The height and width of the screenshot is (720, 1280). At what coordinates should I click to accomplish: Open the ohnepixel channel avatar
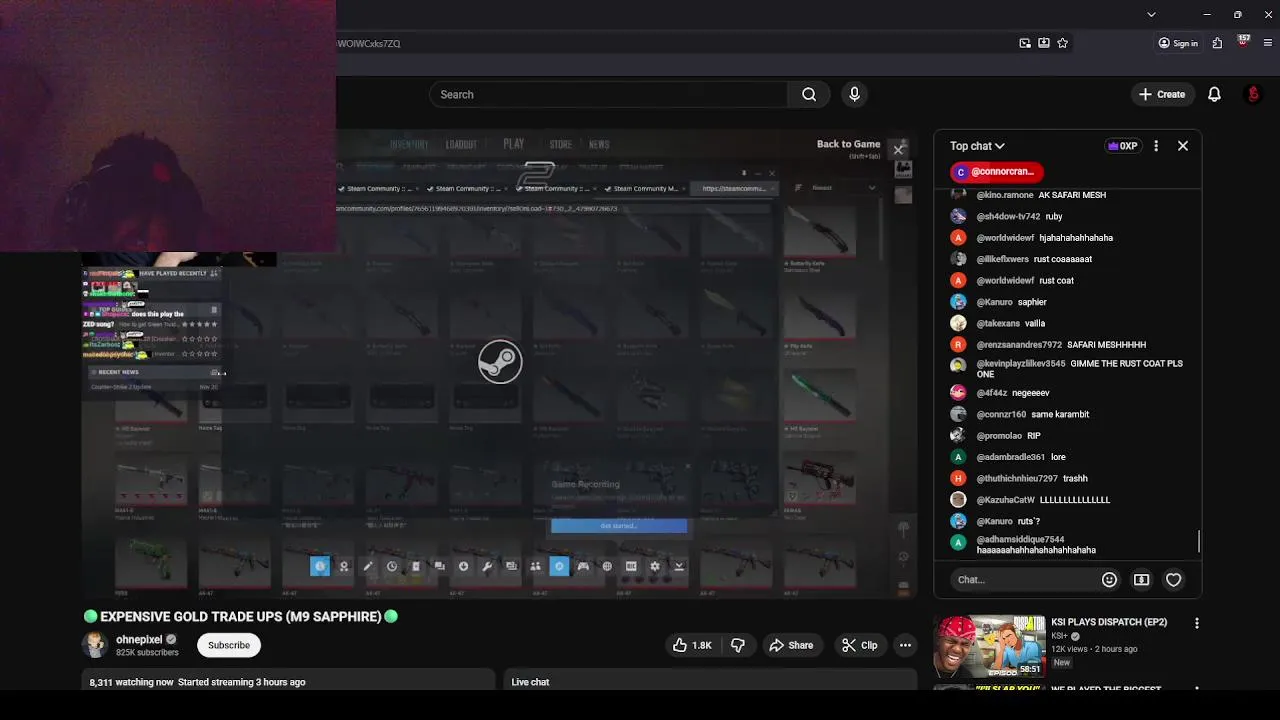(x=96, y=646)
